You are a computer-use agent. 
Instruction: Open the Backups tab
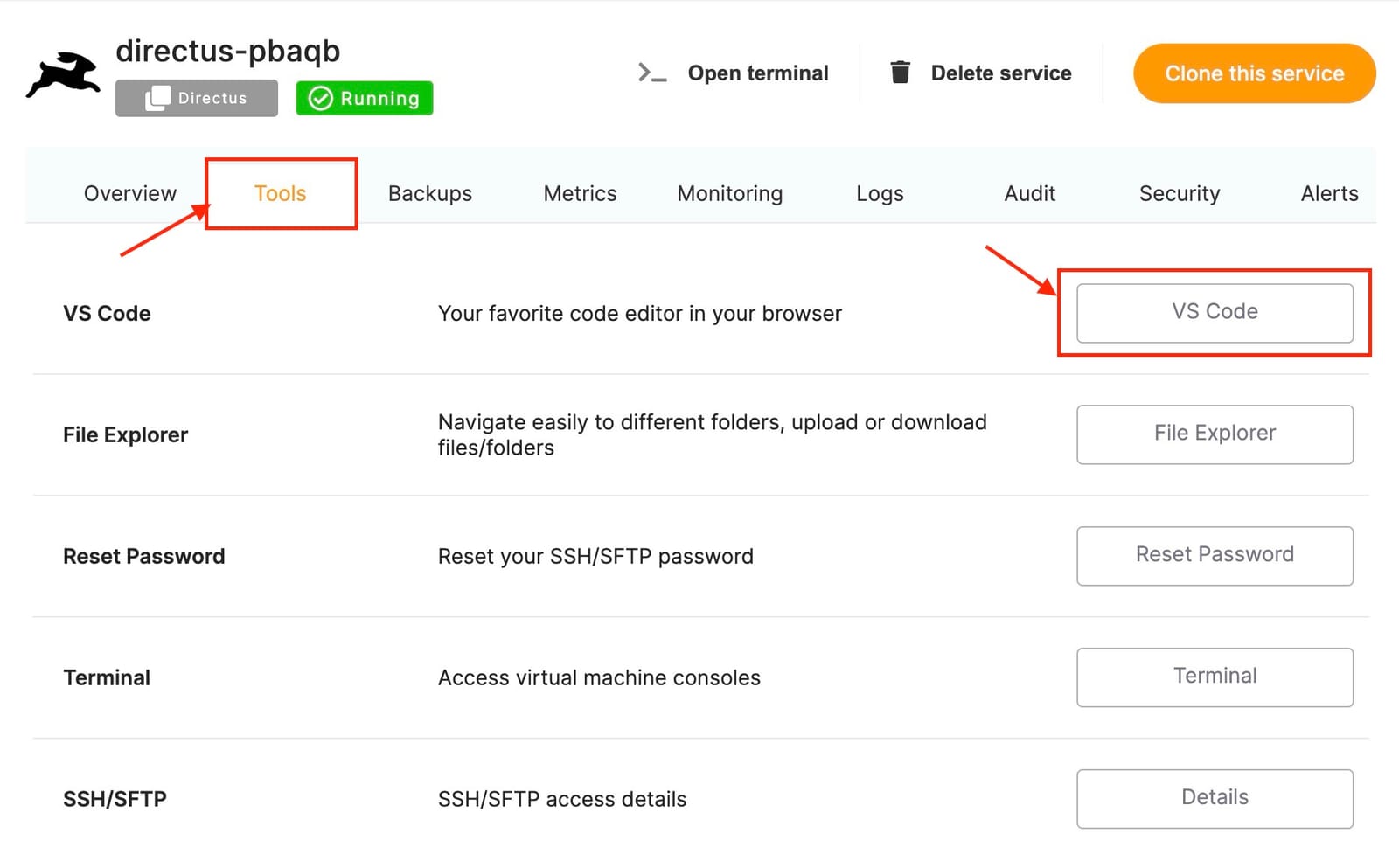tap(430, 193)
